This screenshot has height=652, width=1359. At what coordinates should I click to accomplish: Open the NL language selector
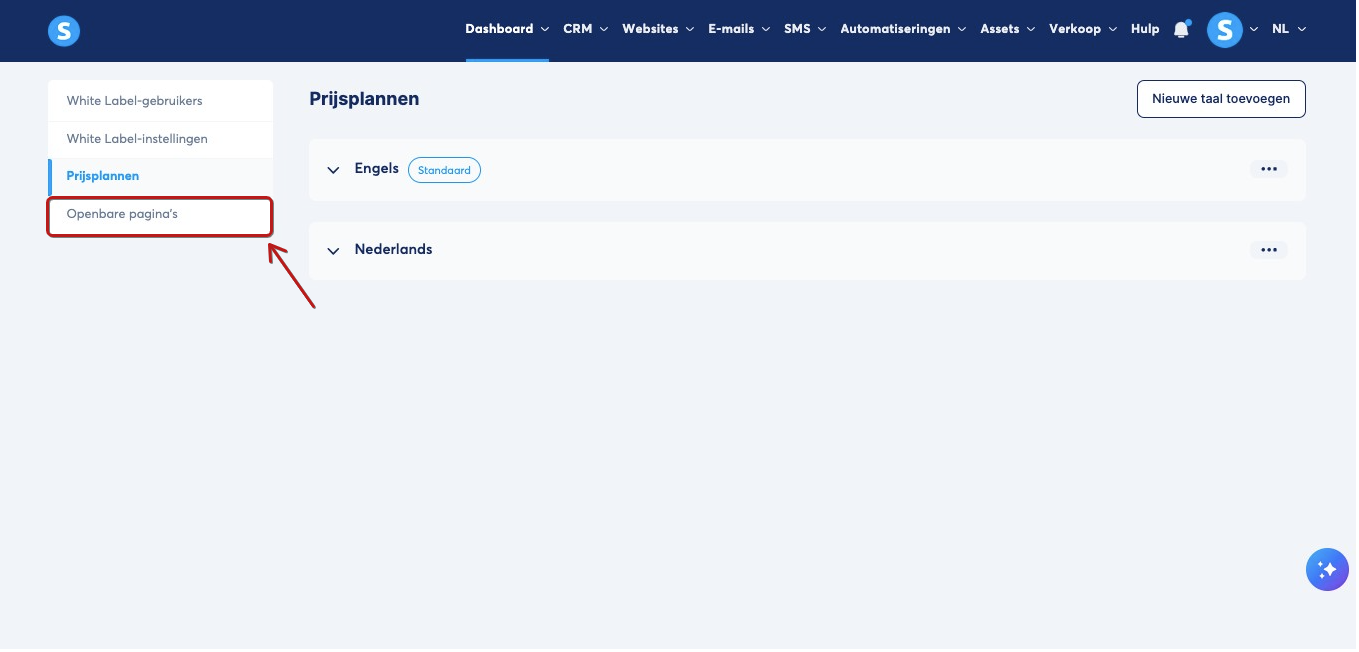point(1289,29)
